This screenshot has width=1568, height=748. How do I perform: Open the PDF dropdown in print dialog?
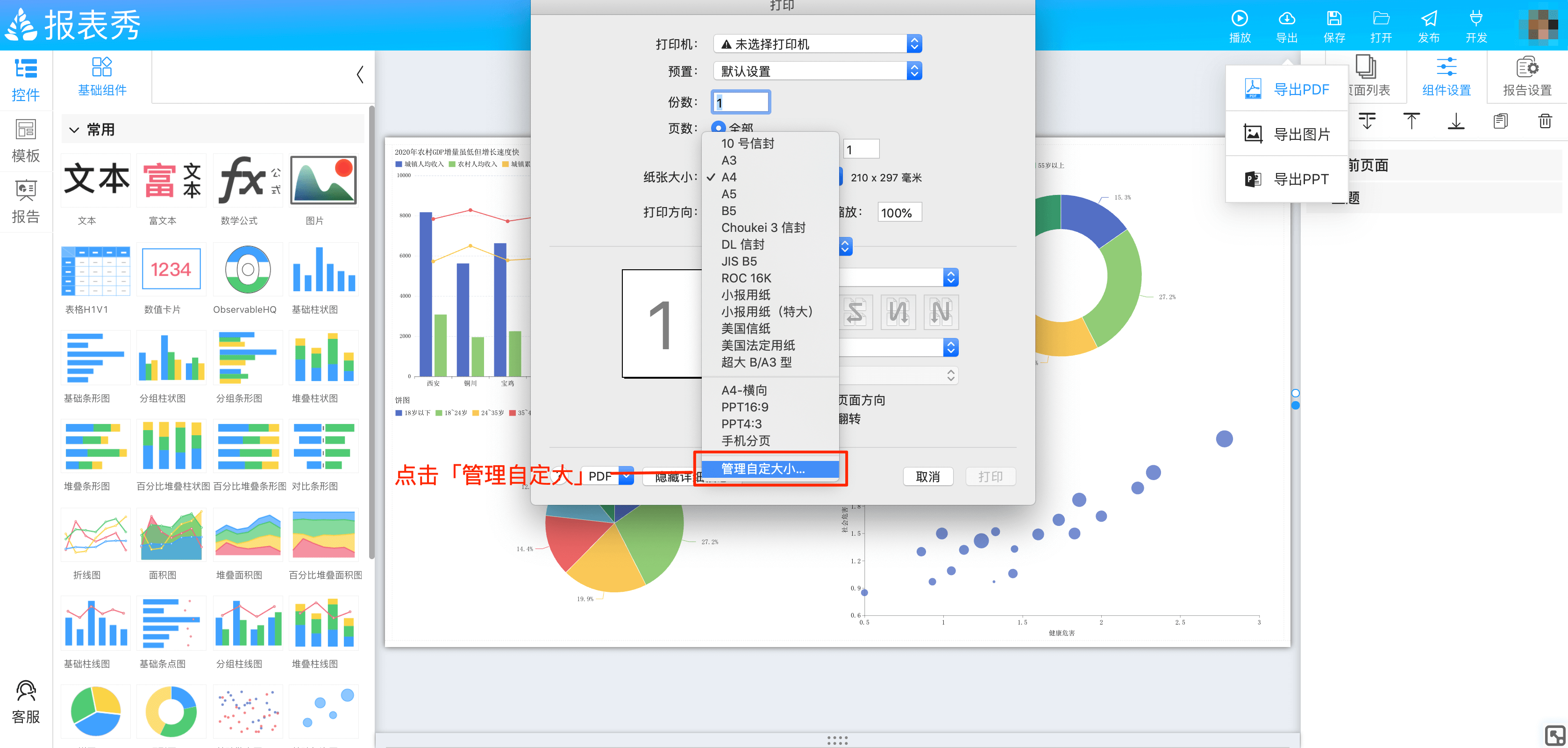point(607,476)
